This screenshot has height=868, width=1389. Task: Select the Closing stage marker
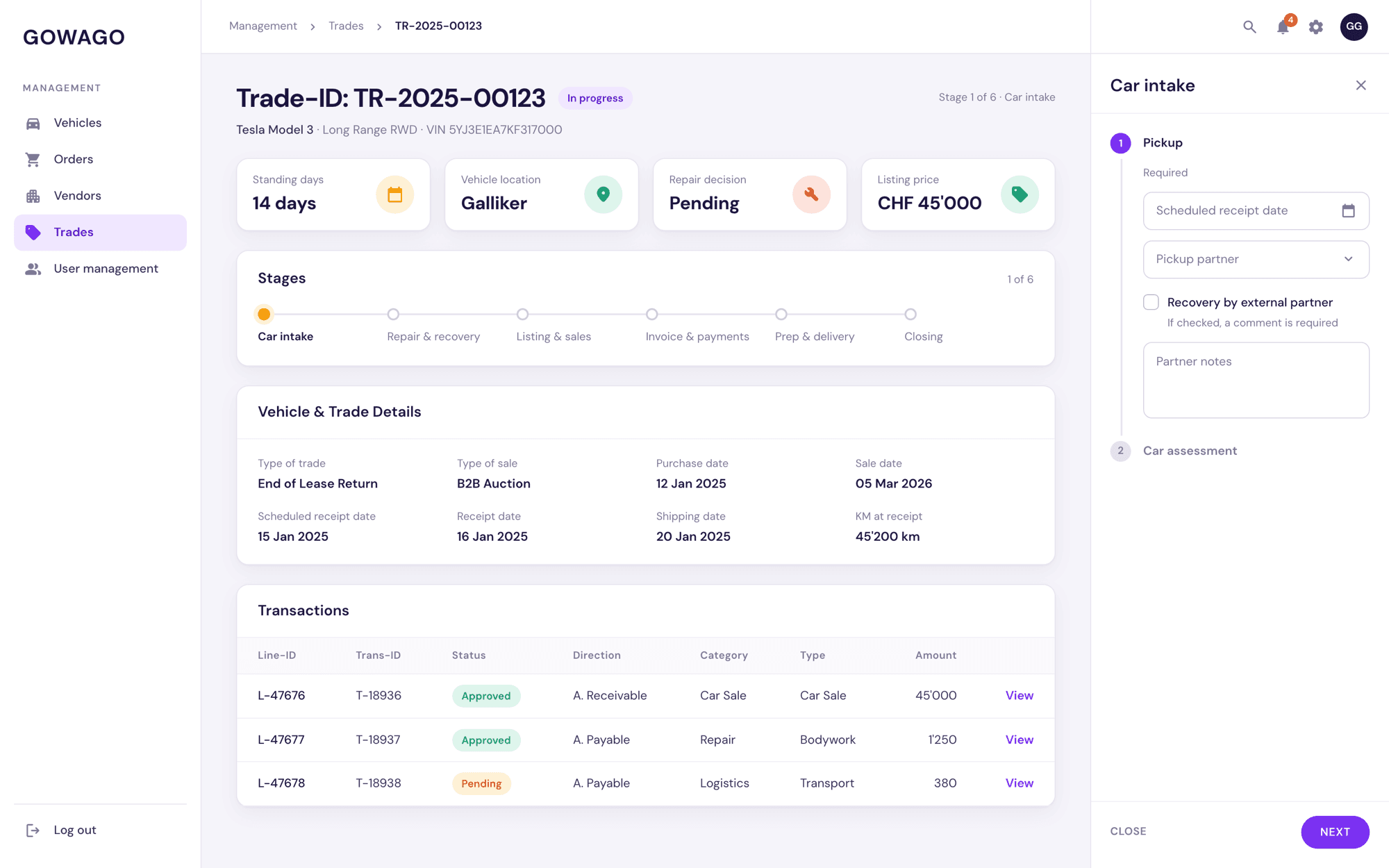click(910, 314)
